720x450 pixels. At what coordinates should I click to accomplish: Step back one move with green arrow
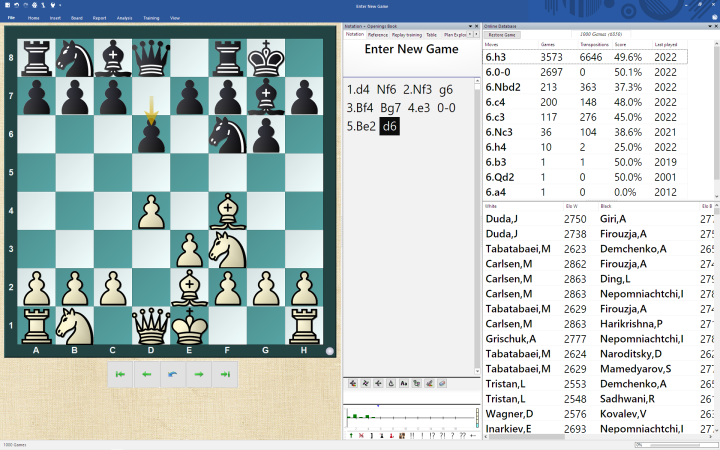(146, 374)
